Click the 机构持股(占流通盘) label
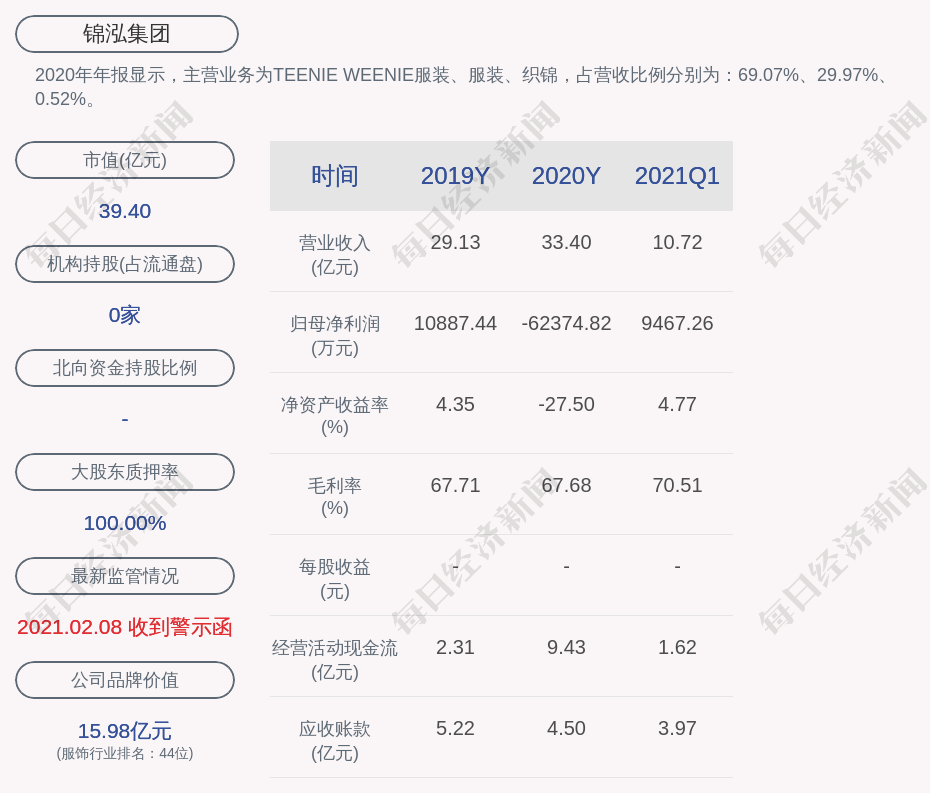The height and width of the screenshot is (793, 930). (125, 264)
